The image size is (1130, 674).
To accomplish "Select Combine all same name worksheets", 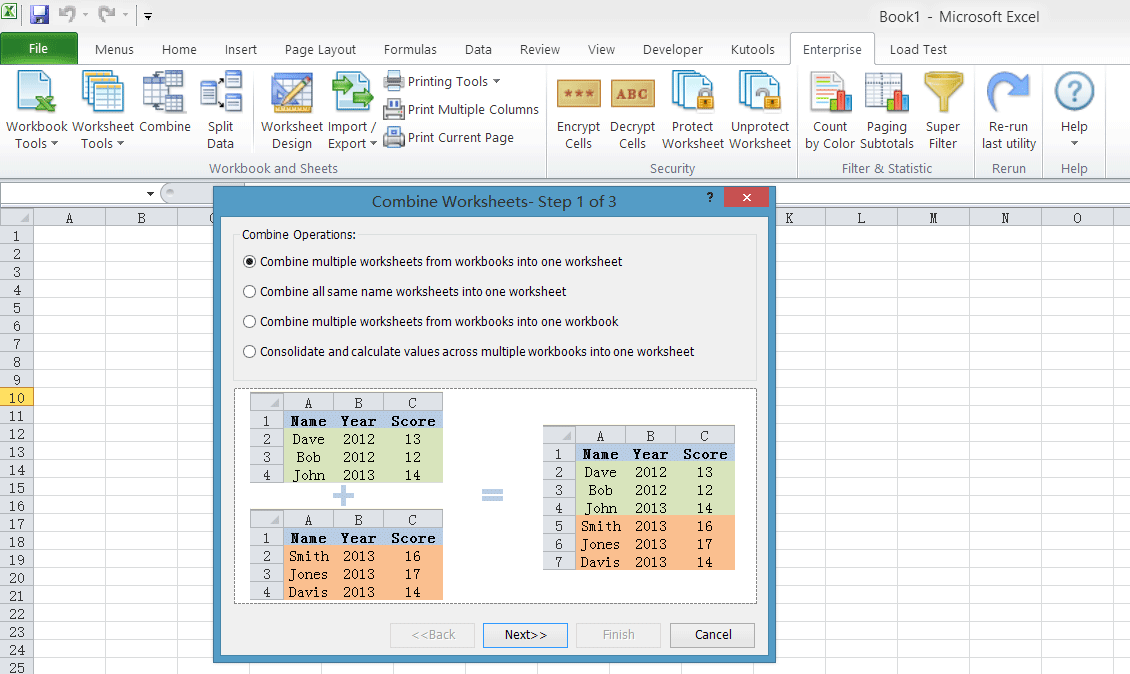I will pos(249,292).
